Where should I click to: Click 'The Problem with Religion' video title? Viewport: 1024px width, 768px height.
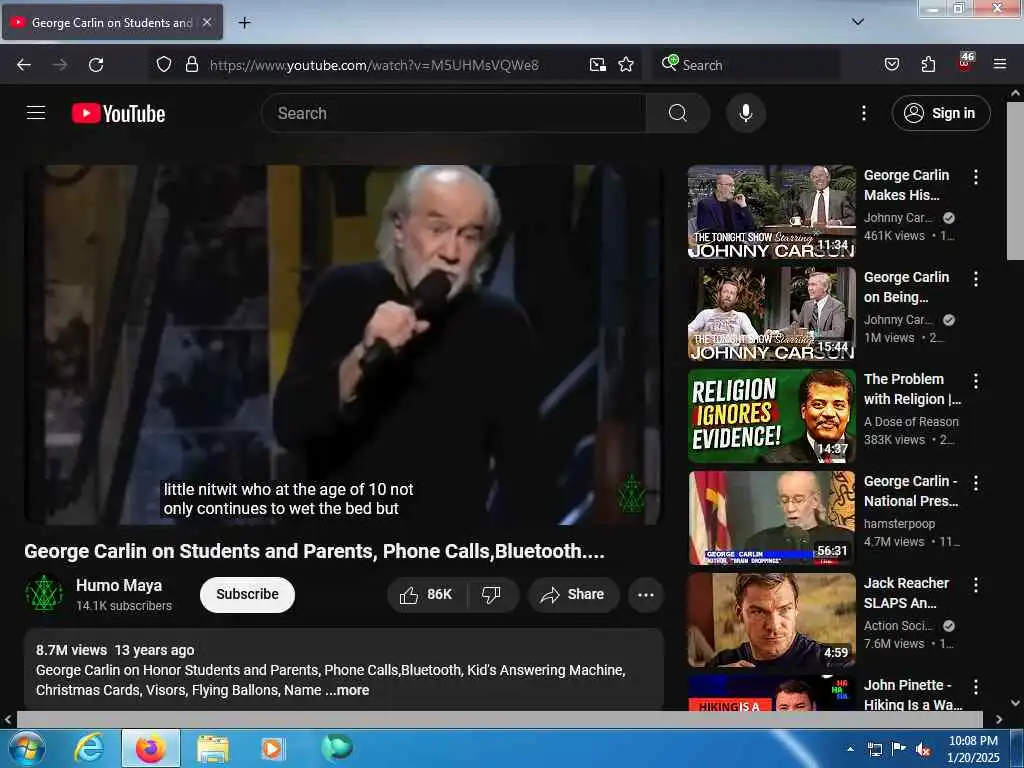(x=912, y=389)
